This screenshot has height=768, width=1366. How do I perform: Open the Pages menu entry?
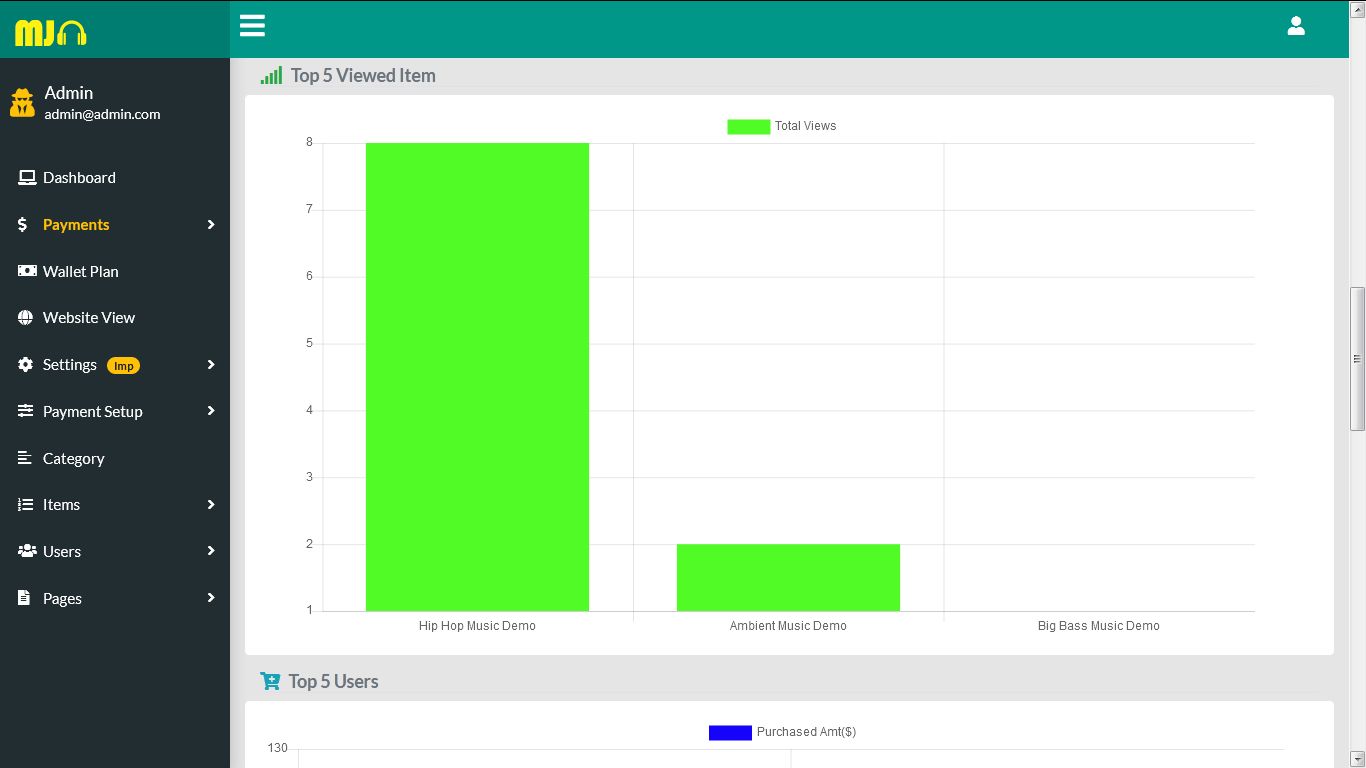click(x=62, y=598)
